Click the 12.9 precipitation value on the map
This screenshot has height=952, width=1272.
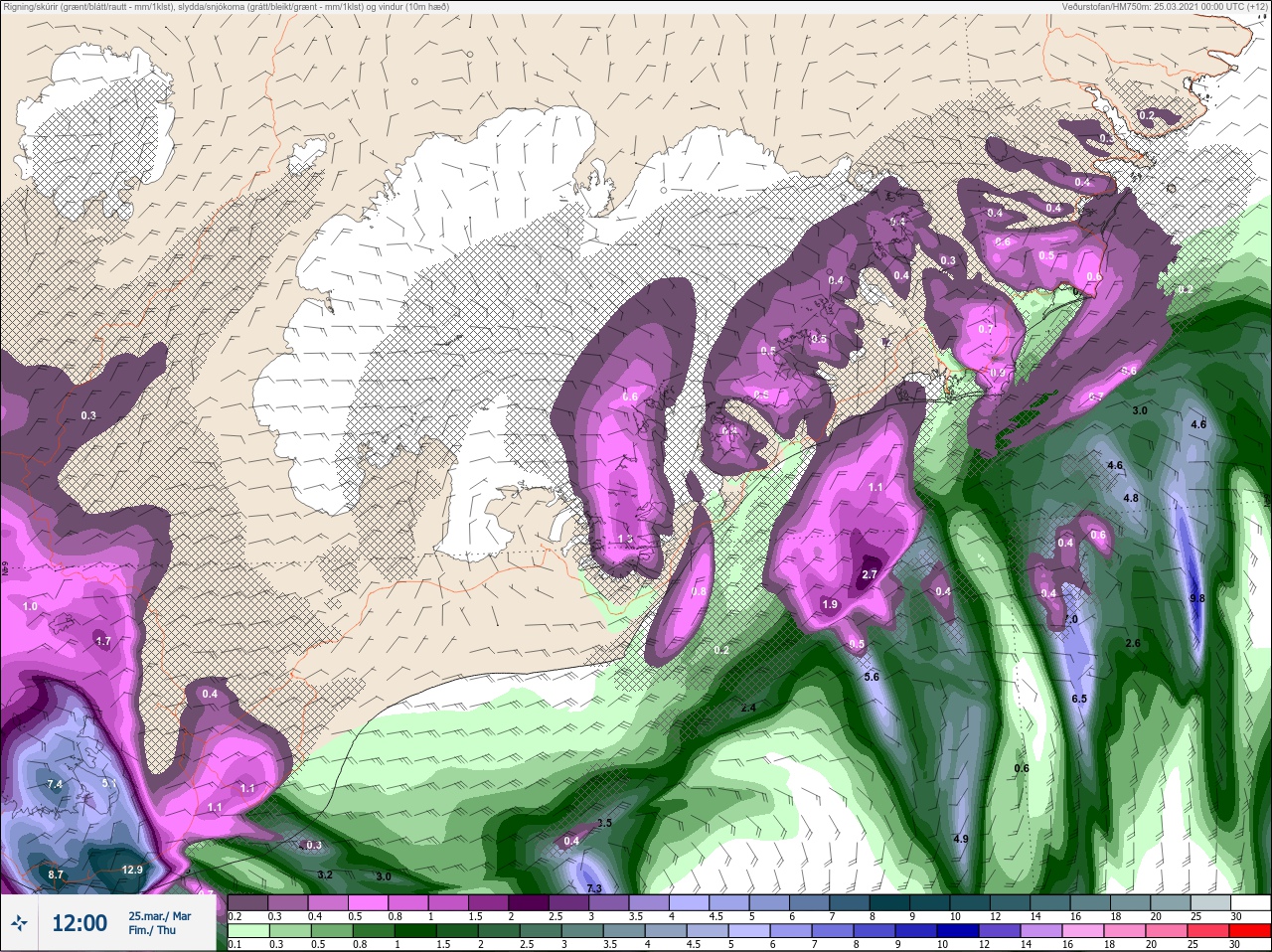133,870
